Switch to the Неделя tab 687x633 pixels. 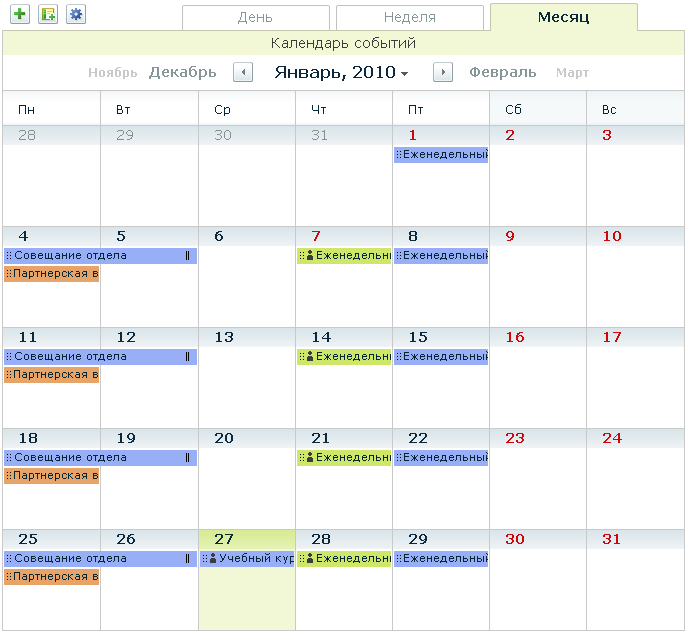coord(409,18)
